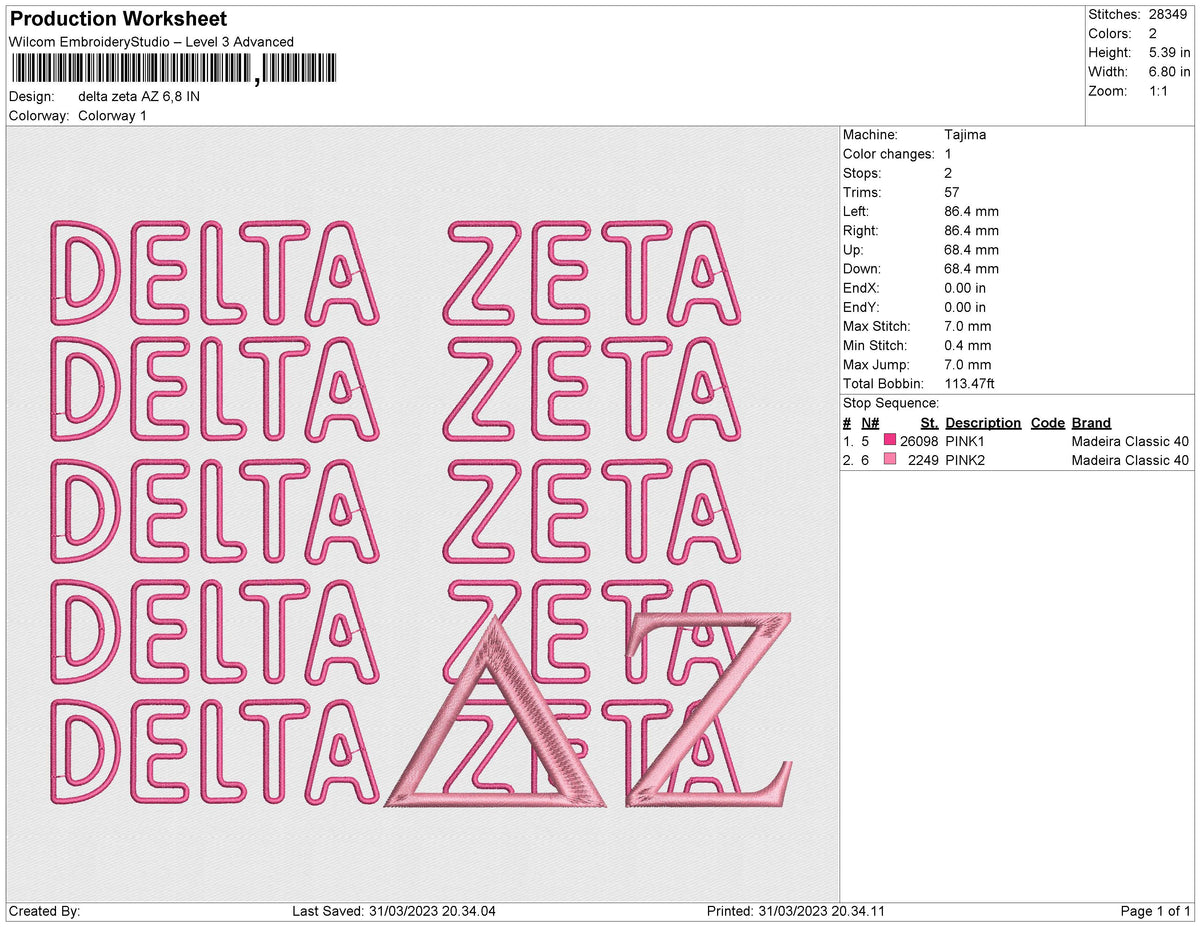The height and width of the screenshot is (927, 1200).
Task: Open the Design name field
Action: pos(139,97)
